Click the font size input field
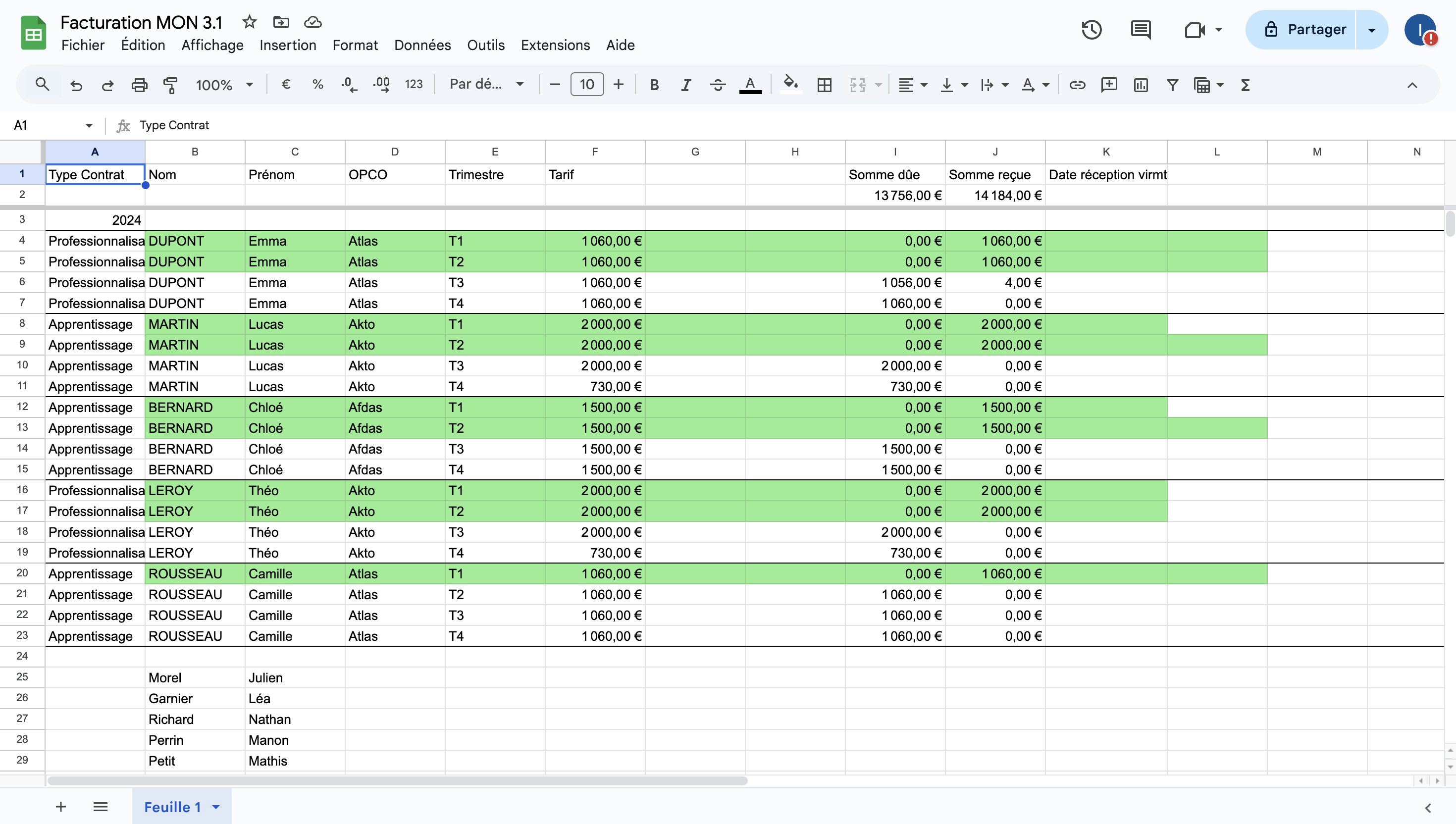The width and height of the screenshot is (1456, 824). 587,85
